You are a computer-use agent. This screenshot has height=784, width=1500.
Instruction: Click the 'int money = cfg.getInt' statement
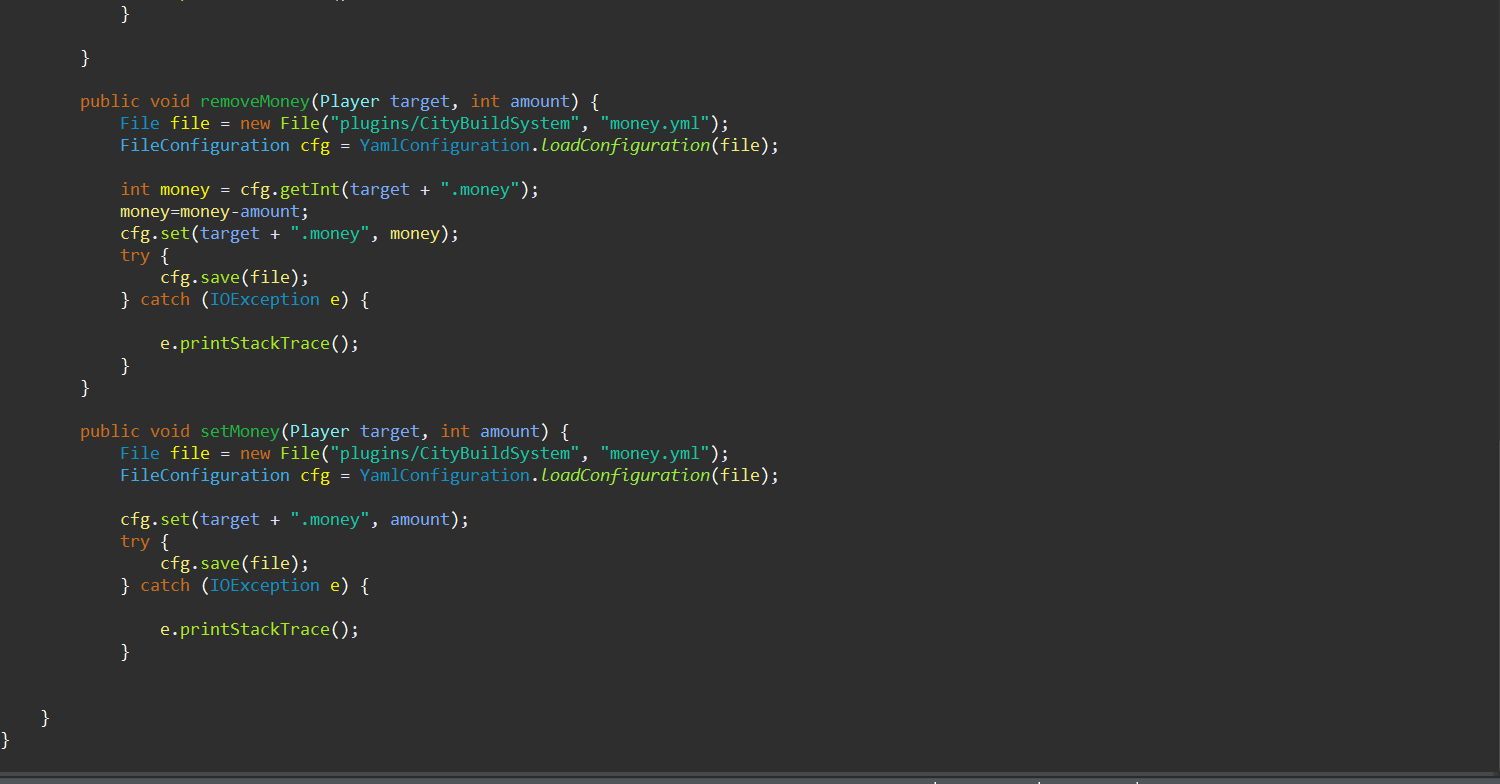point(329,189)
